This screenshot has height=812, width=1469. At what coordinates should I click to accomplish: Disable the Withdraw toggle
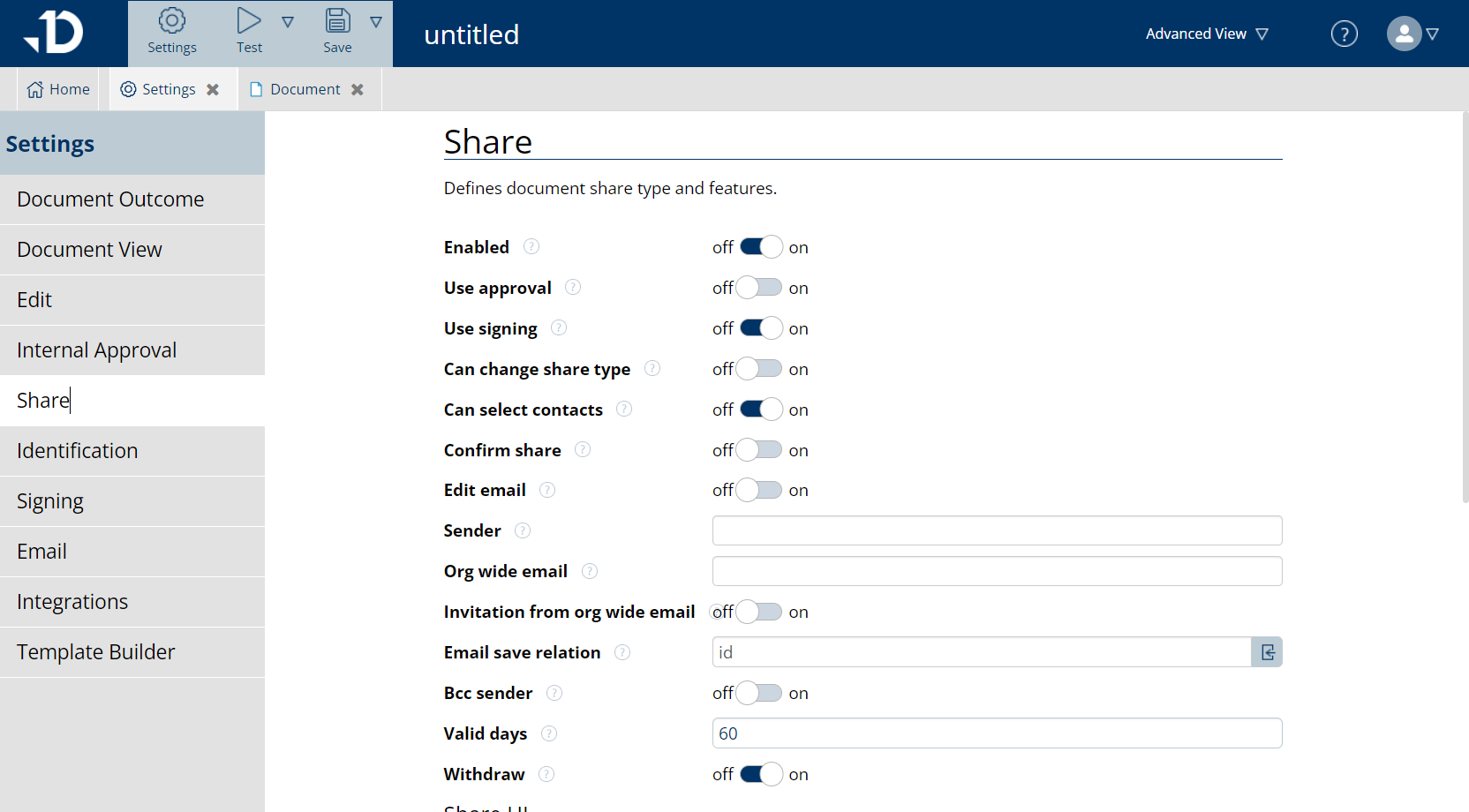click(761, 774)
